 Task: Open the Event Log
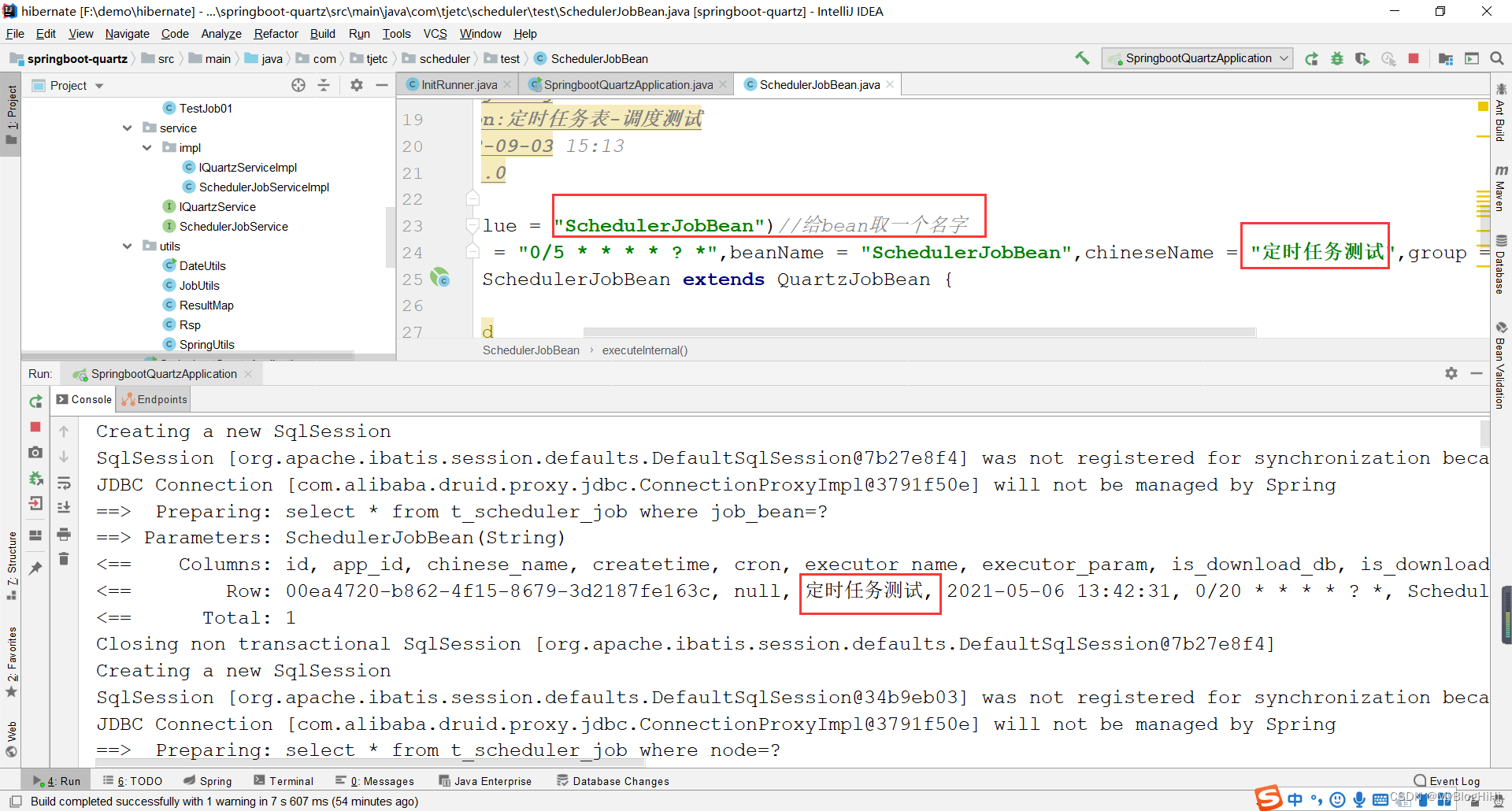click(1447, 781)
